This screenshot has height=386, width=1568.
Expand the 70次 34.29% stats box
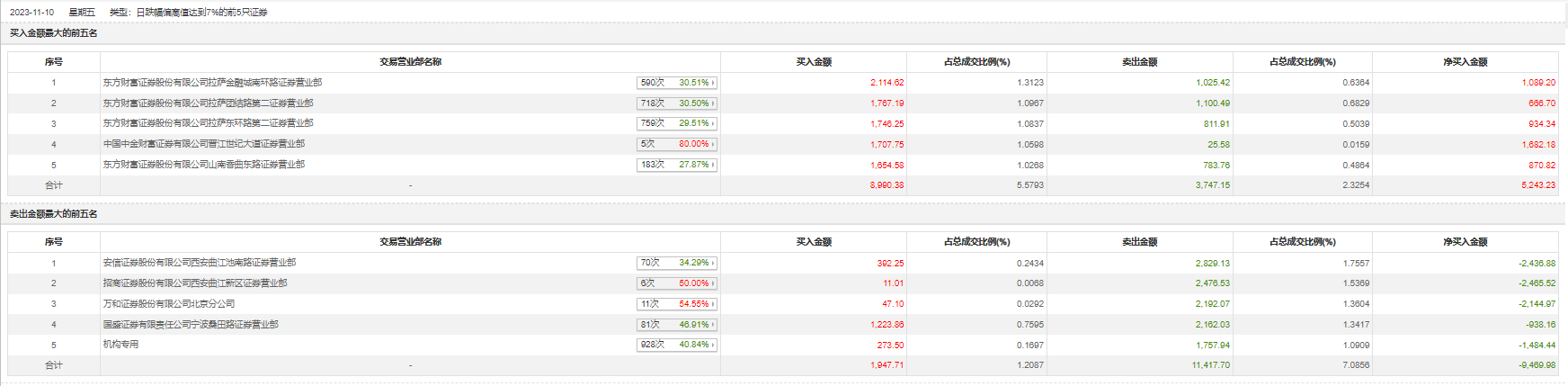click(677, 263)
